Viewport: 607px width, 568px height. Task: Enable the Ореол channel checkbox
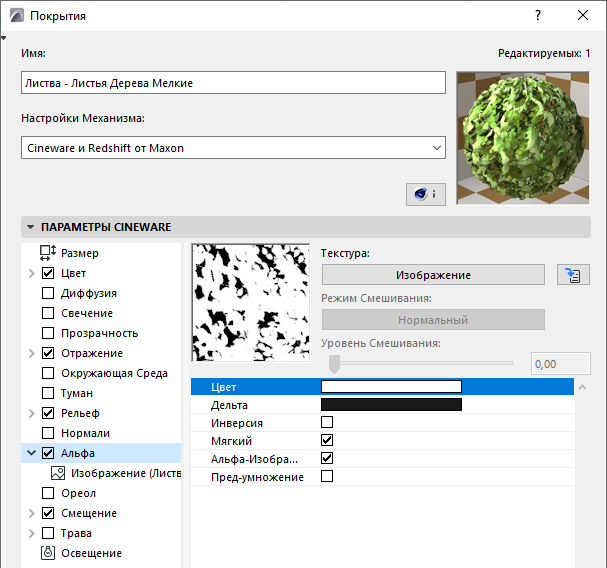pyautogui.click(x=48, y=493)
